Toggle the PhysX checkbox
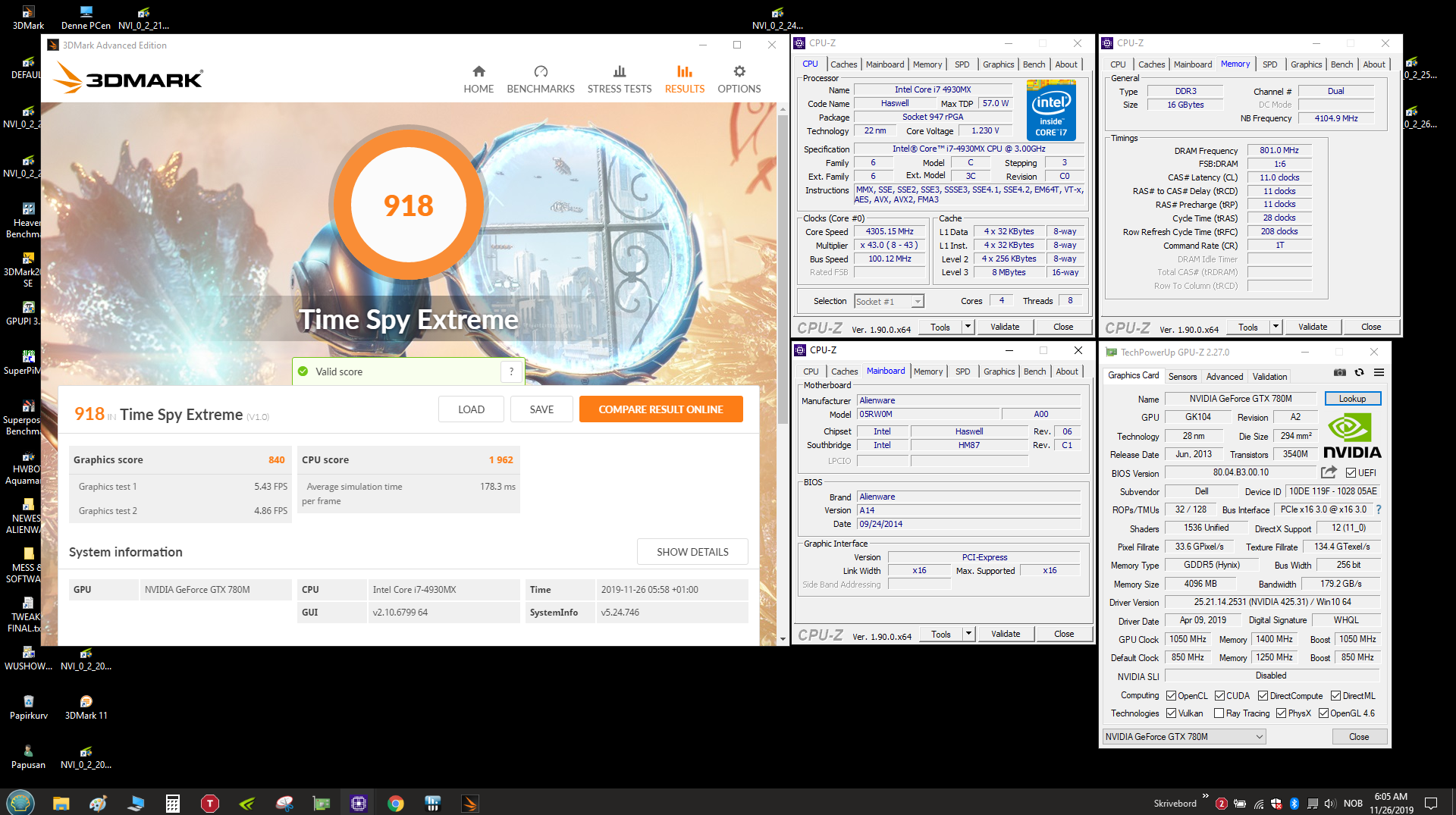Screen dimensions: 1456x815 [1281, 713]
